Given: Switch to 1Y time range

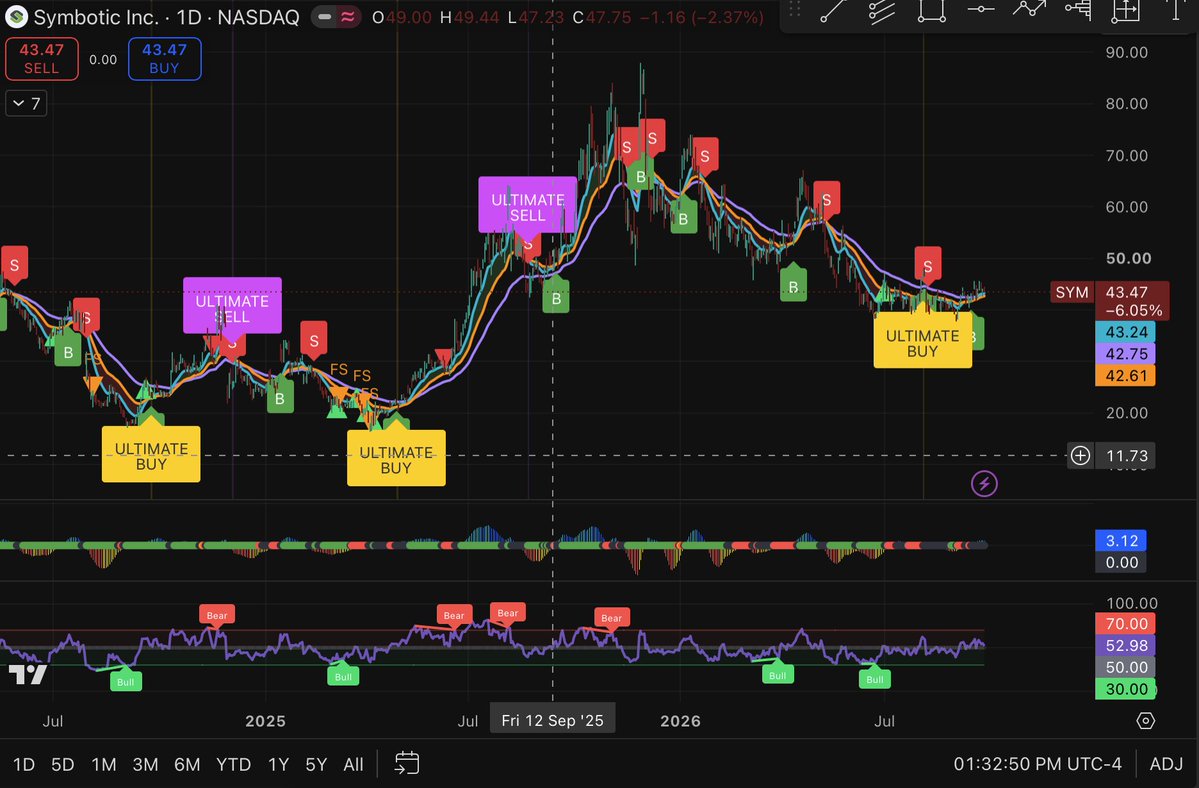Looking at the screenshot, I should click(278, 764).
